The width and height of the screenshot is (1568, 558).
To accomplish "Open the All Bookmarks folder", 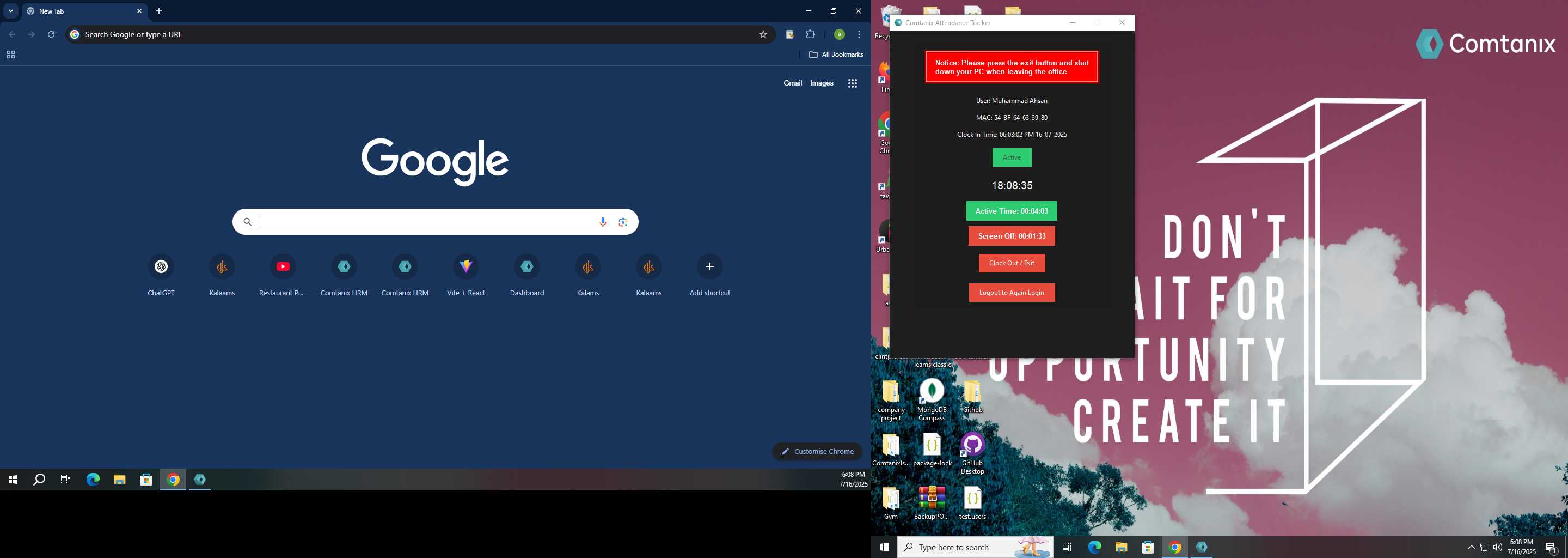I will point(836,55).
